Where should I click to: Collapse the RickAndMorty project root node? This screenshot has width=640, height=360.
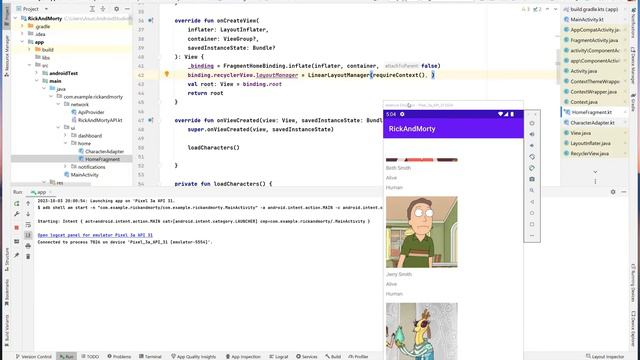coord(16,18)
